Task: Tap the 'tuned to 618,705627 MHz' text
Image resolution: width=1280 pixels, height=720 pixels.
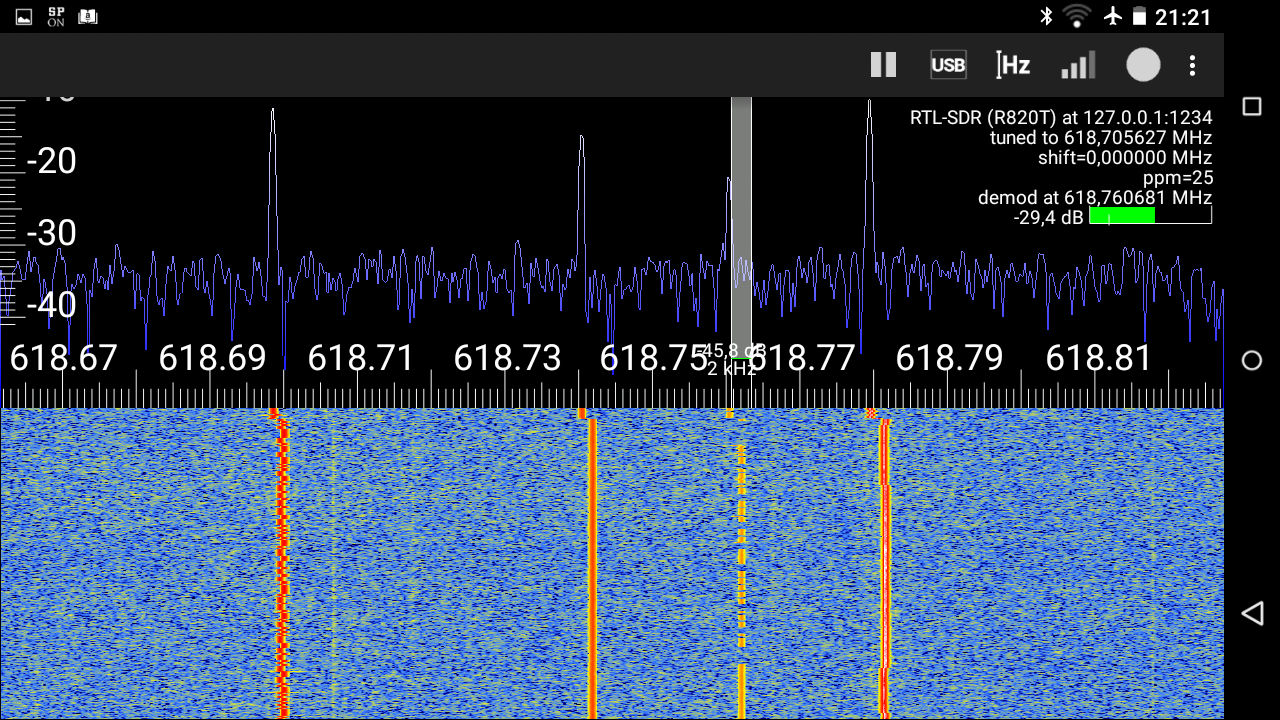Action: tap(1101, 137)
